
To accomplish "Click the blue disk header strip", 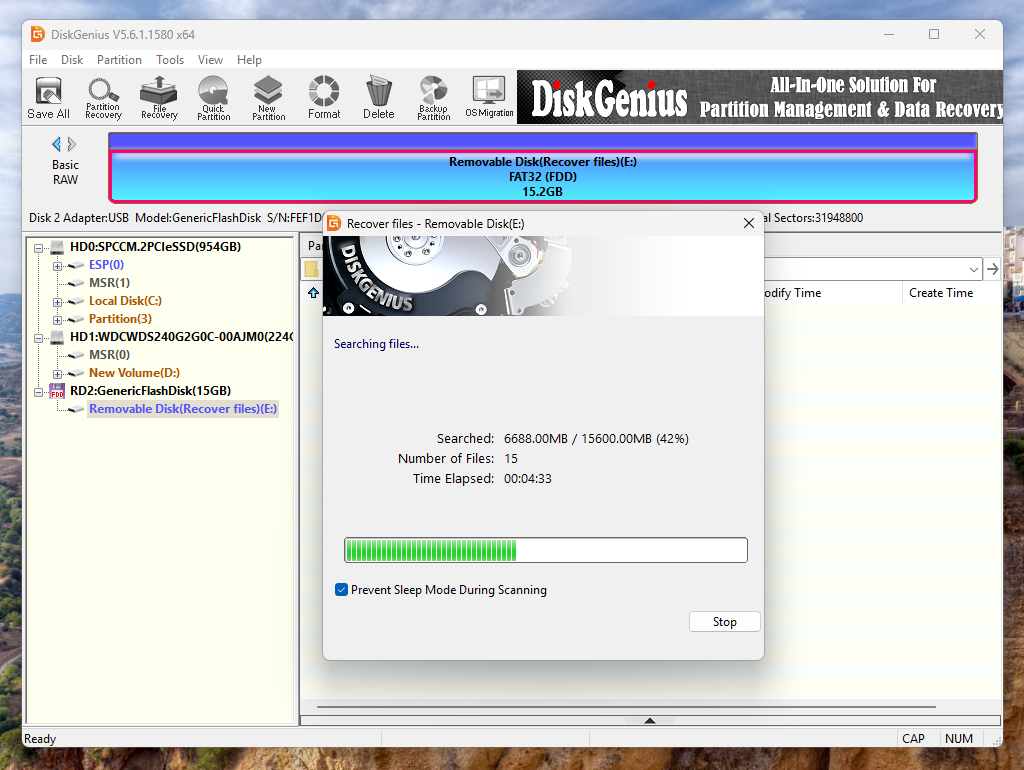I will click(543, 140).
